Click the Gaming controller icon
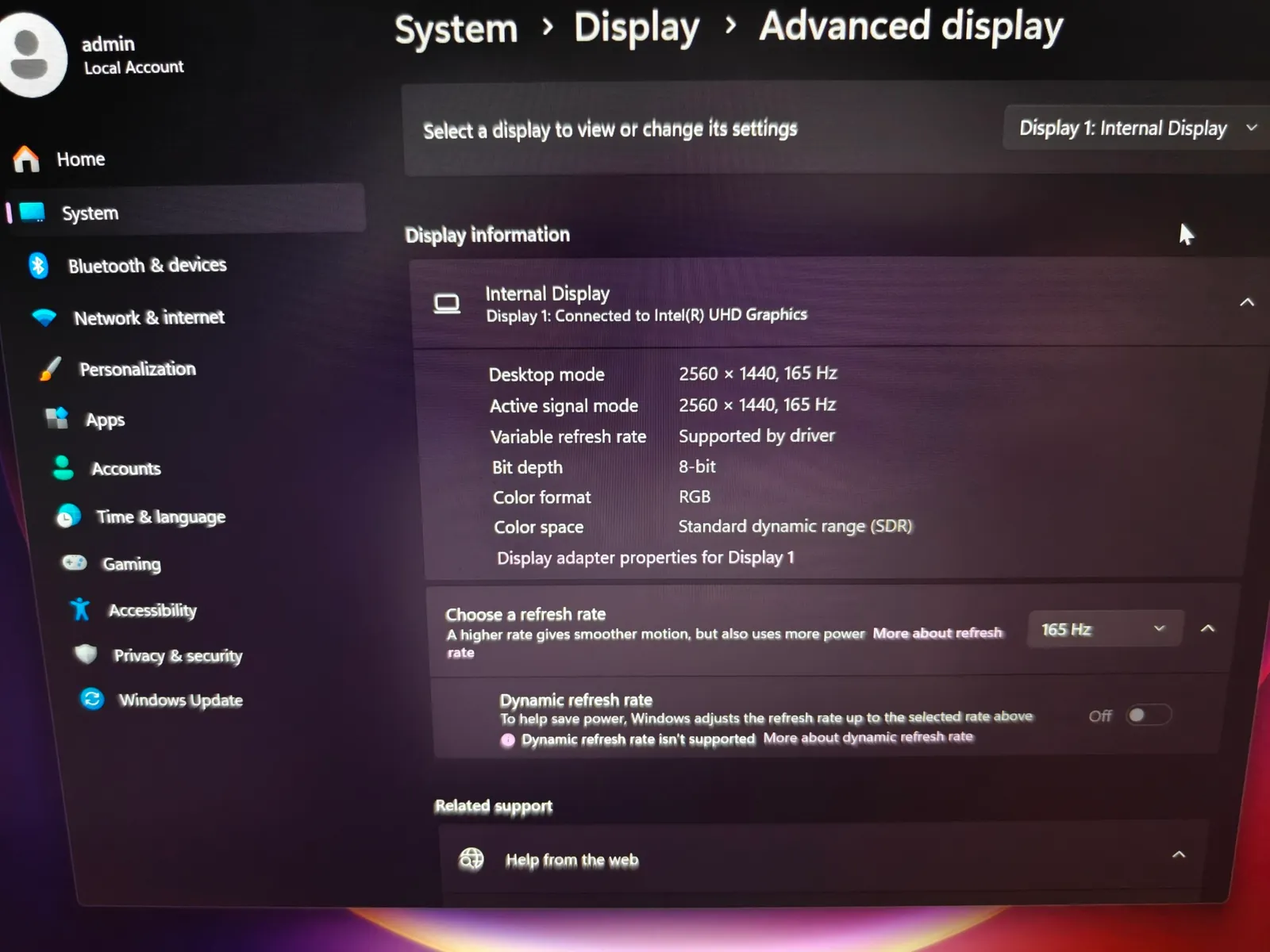Image resolution: width=1270 pixels, height=952 pixels. [75, 563]
